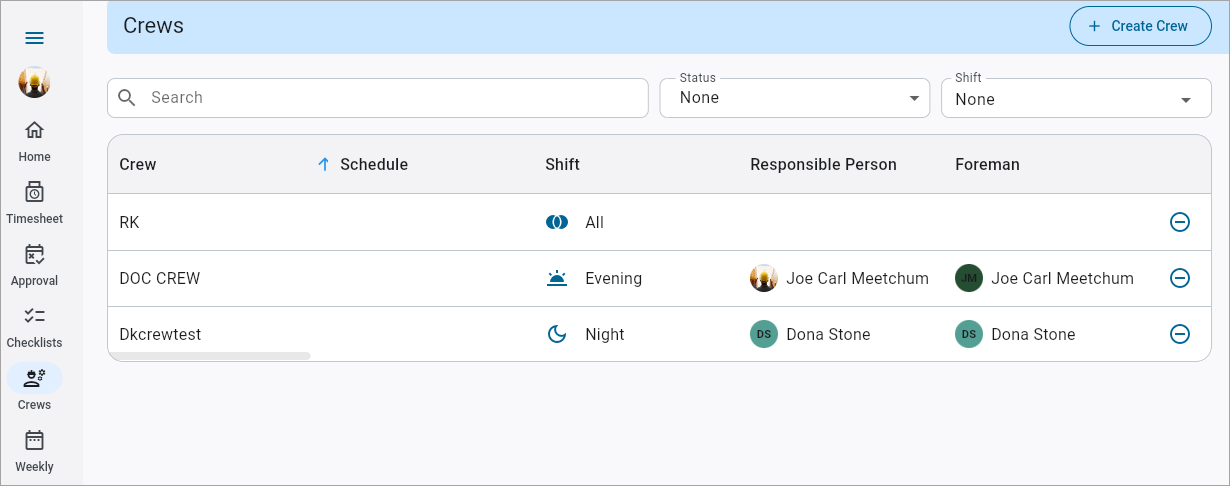Click the remove icon for RK crew

[1180, 222]
